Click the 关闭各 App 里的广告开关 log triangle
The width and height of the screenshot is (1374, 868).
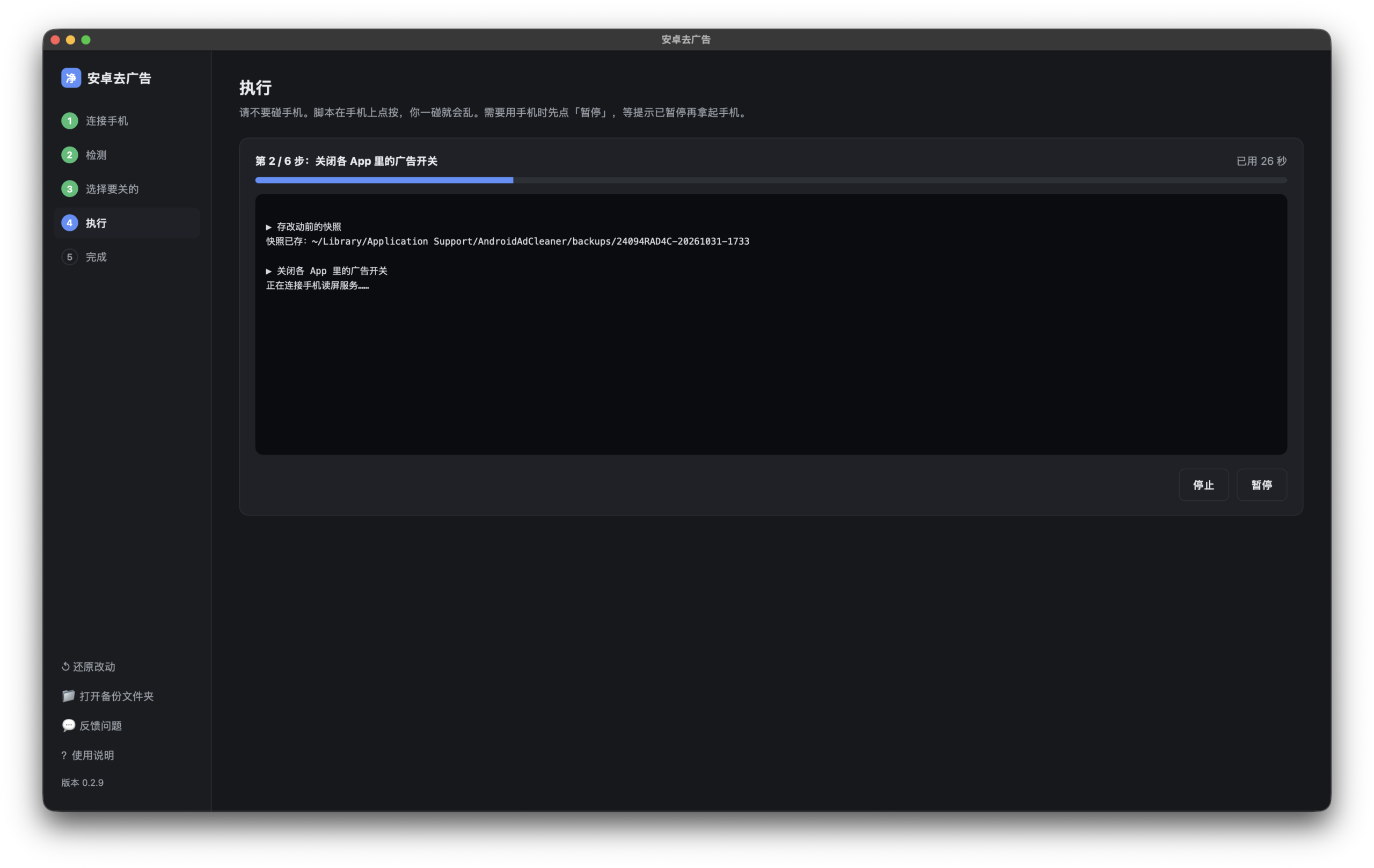point(268,271)
